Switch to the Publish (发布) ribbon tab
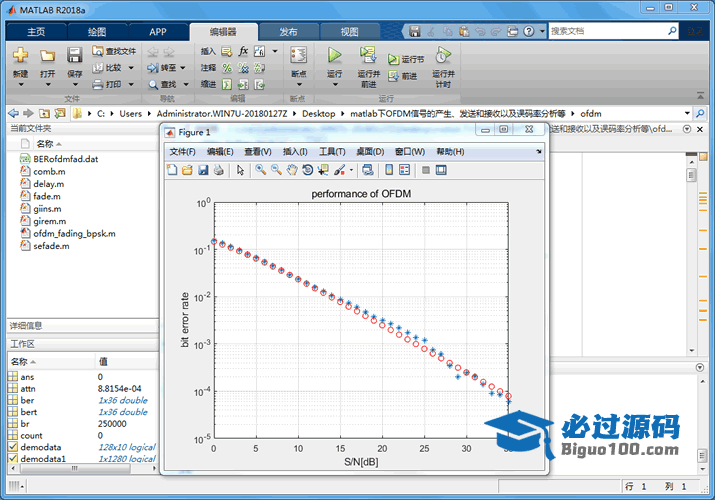The image size is (715, 500). coord(288,32)
